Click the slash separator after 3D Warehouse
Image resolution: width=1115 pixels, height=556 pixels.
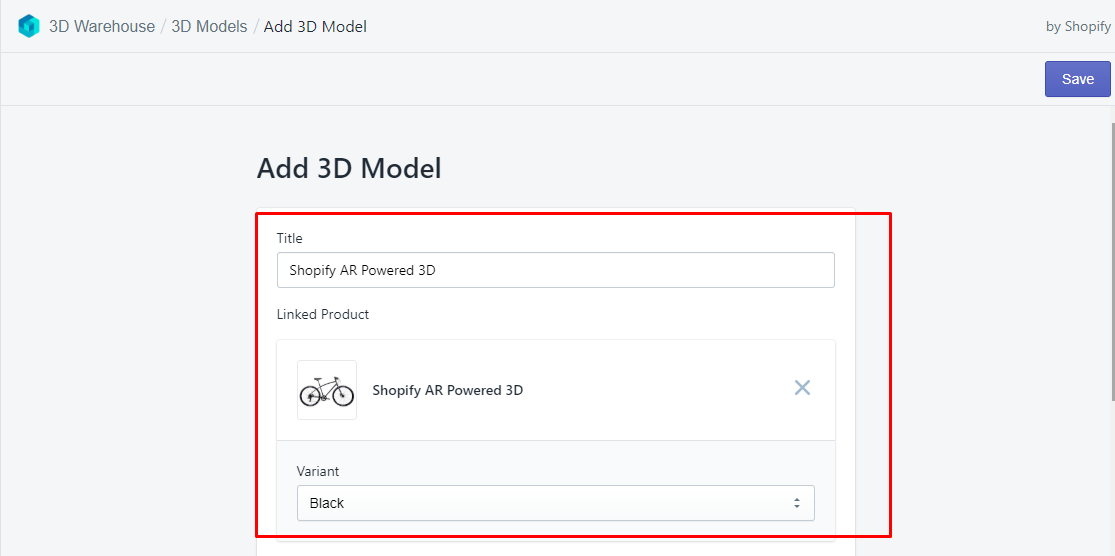click(164, 27)
